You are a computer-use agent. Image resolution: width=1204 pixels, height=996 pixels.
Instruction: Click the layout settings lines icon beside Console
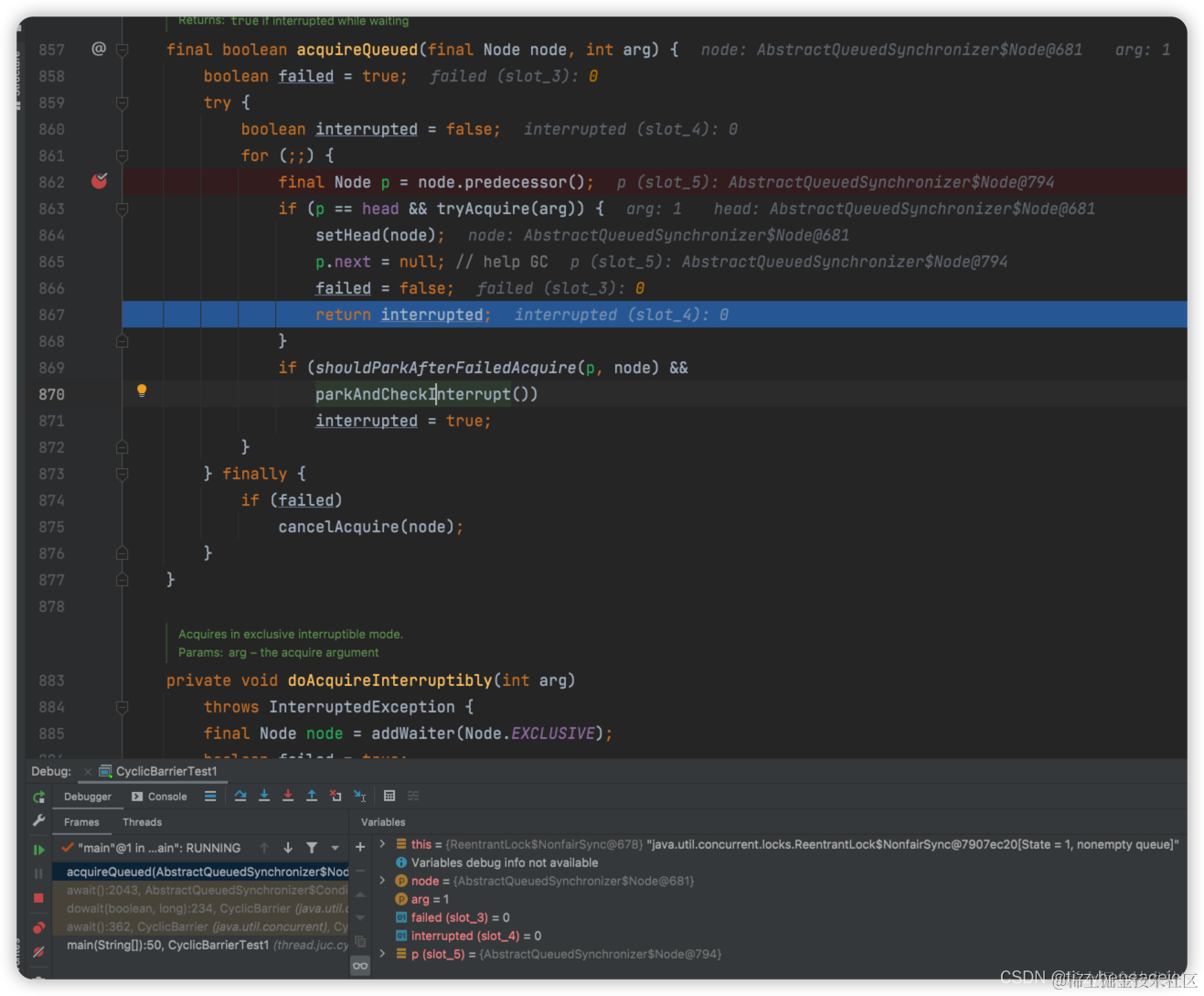click(x=210, y=796)
